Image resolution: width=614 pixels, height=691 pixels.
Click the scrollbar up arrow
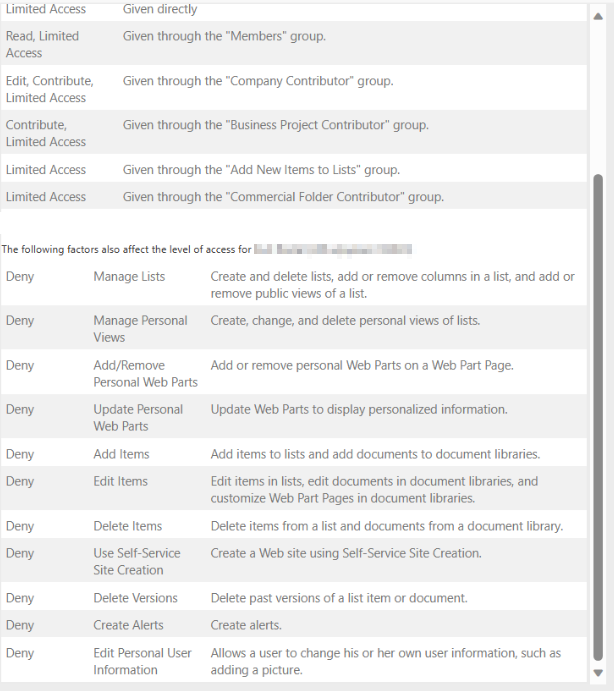pyautogui.click(x=598, y=16)
